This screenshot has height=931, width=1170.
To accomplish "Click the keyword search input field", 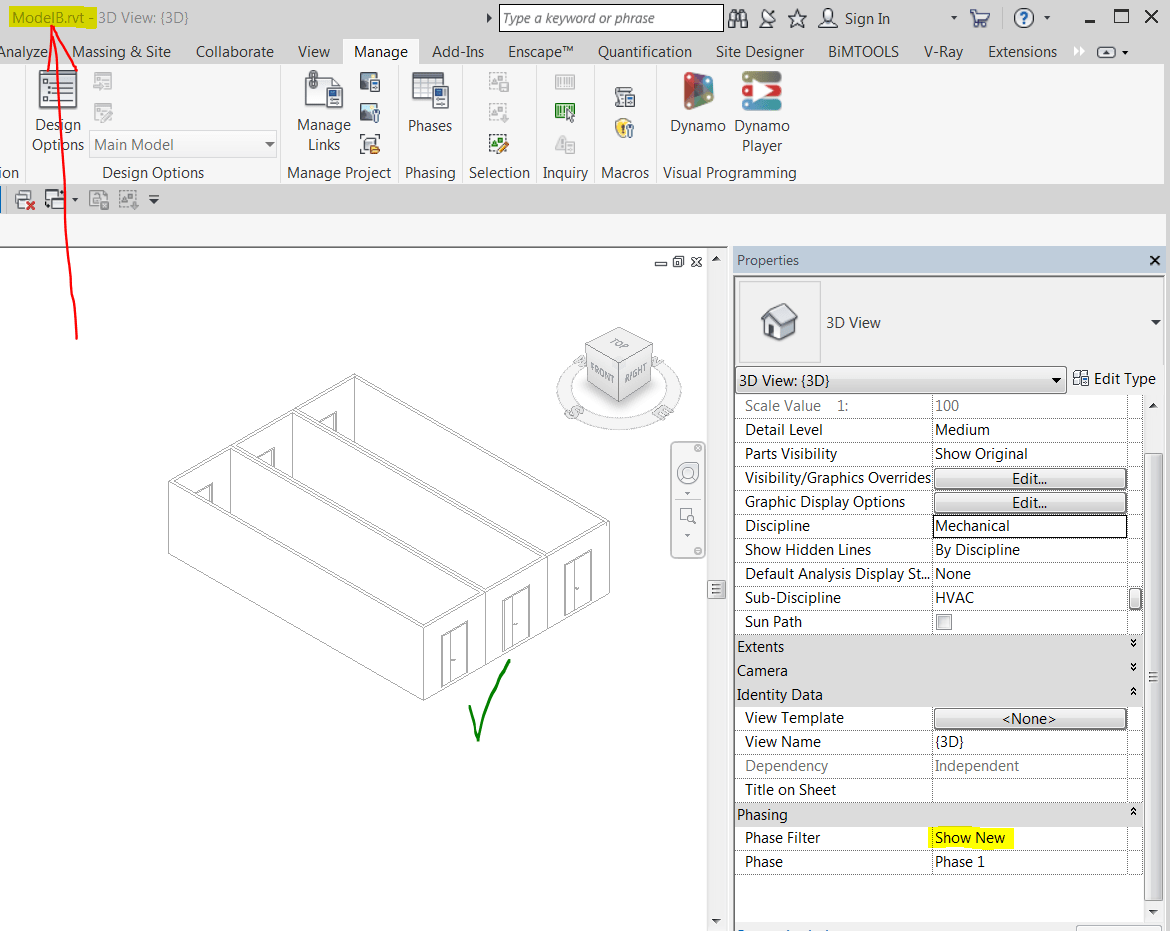I will (x=610, y=18).
